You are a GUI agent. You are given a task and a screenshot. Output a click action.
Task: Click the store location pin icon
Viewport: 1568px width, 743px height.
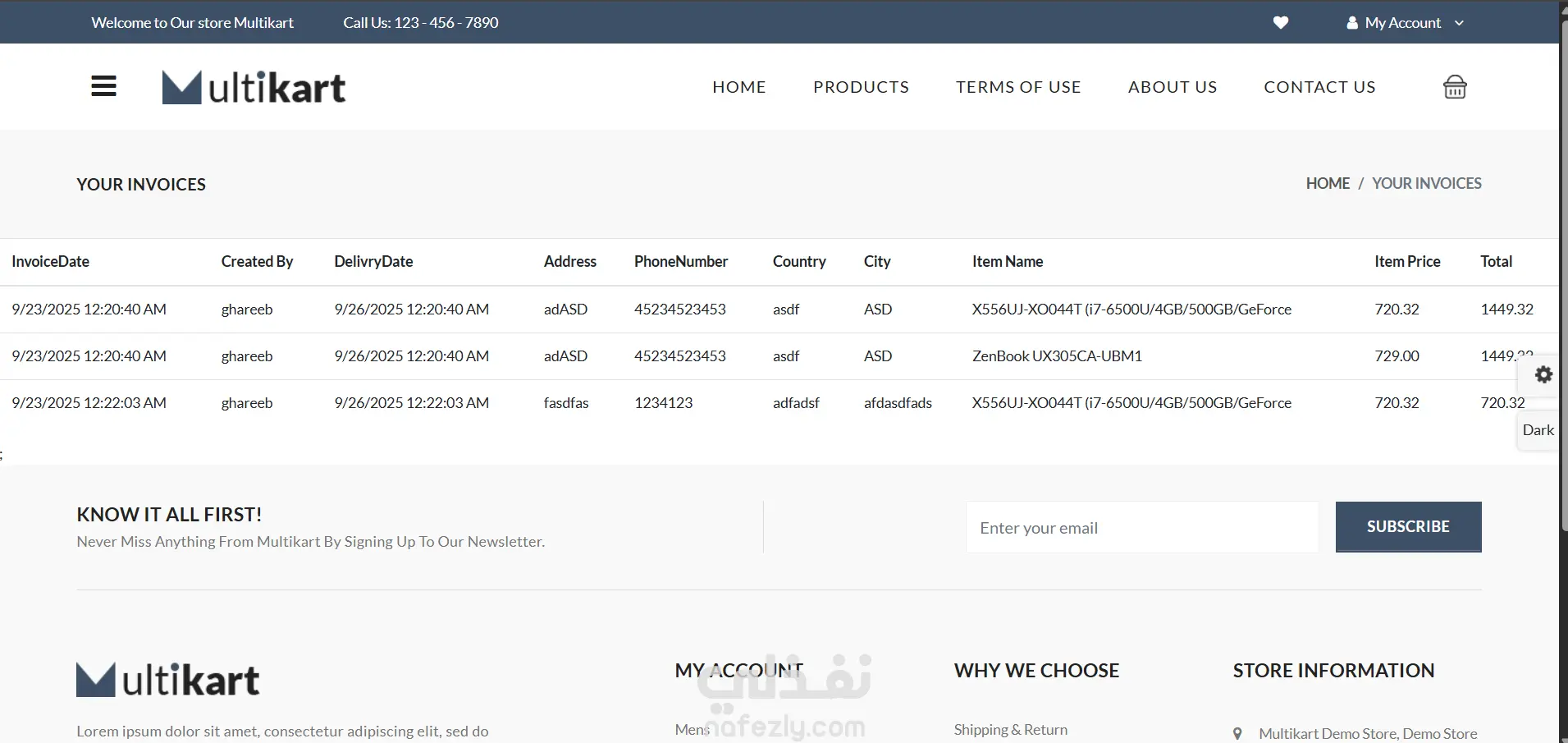[1237, 733]
